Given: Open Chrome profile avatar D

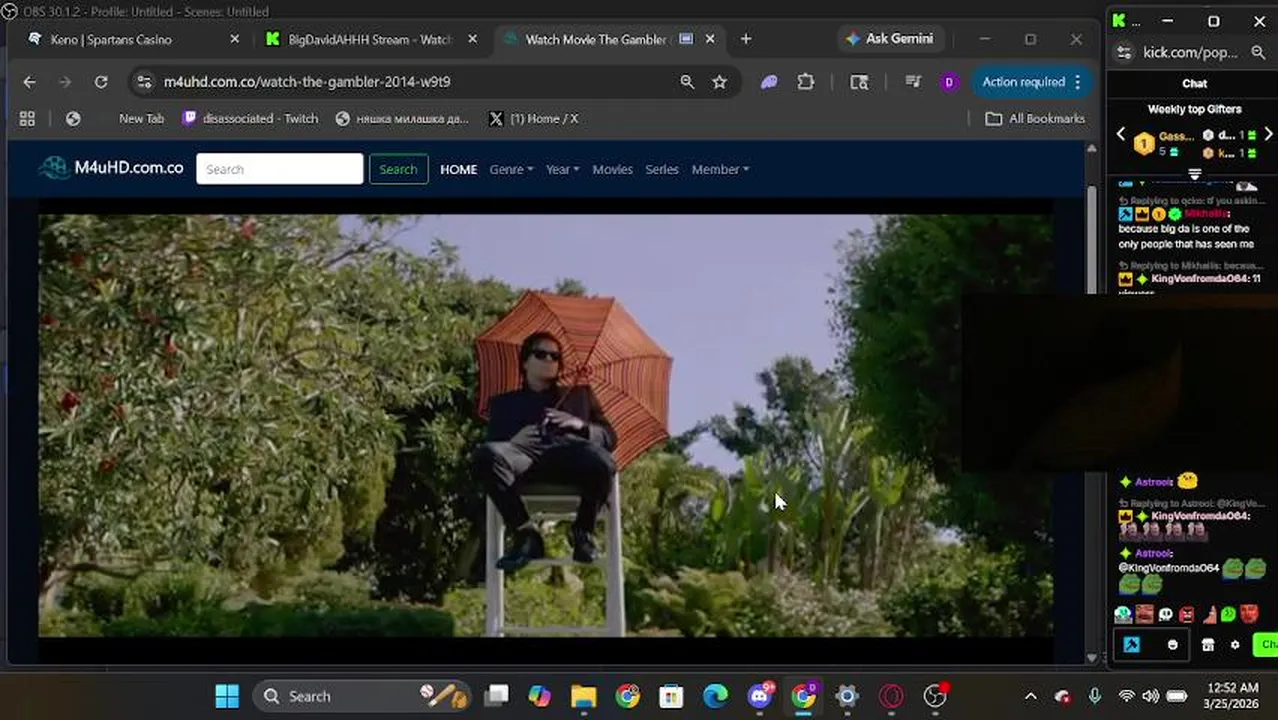Looking at the screenshot, I should point(949,82).
